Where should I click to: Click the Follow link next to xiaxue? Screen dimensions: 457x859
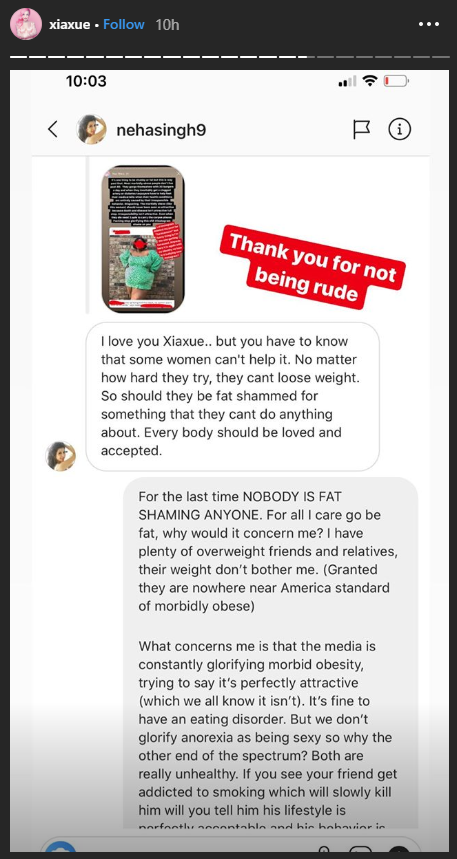pos(124,25)
